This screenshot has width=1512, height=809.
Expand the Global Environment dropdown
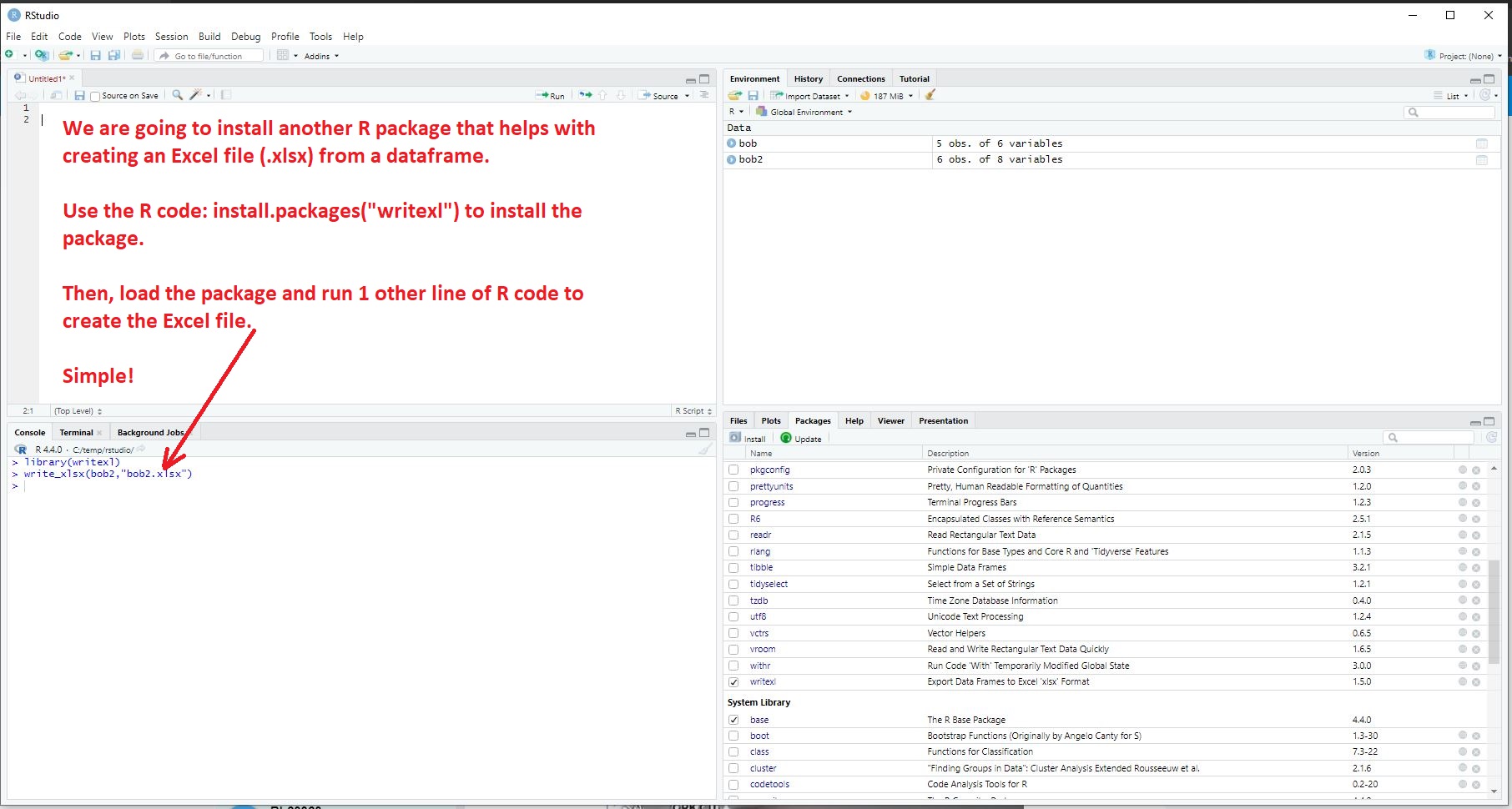click(805, 112)
